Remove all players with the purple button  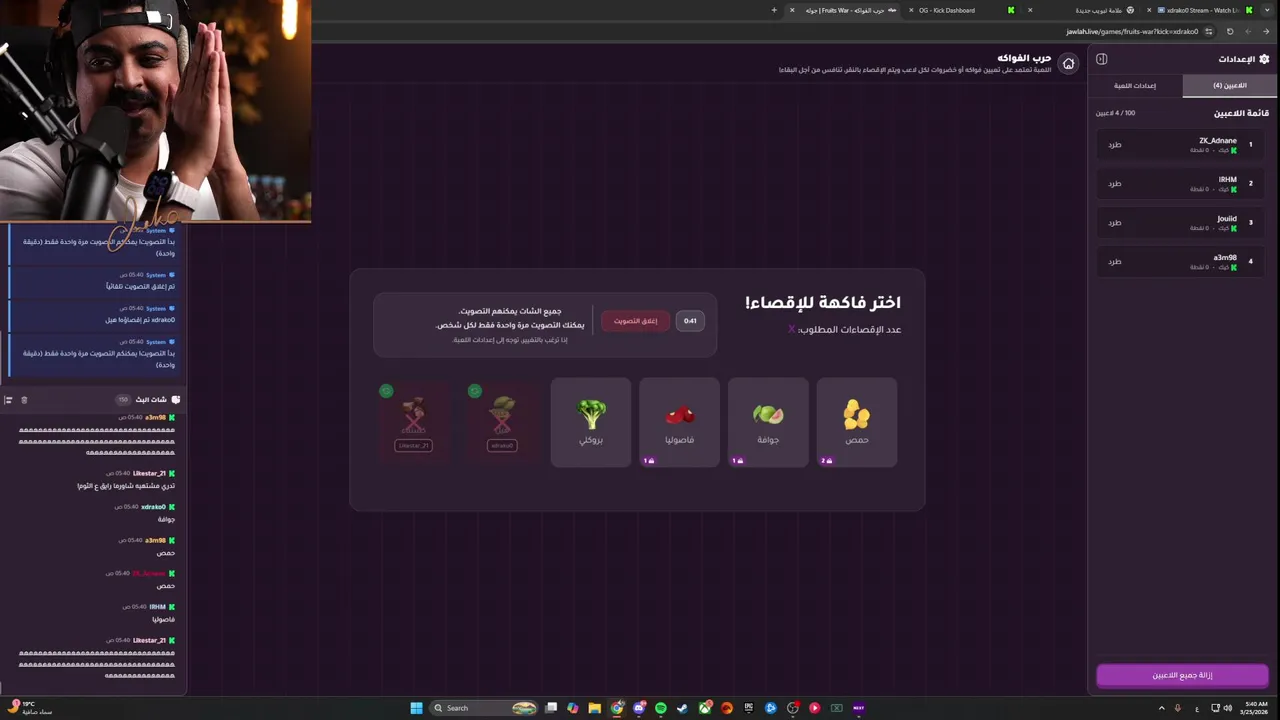pyautogui.click(x=1182, y=675)
